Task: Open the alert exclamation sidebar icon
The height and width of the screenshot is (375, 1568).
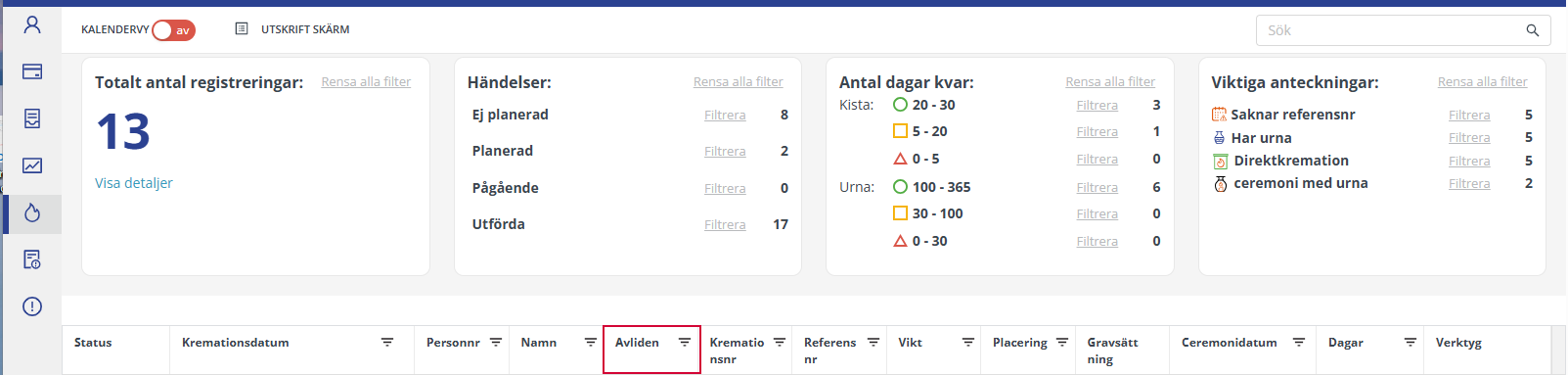Action: pyautogui.click(x=32, y=306)
